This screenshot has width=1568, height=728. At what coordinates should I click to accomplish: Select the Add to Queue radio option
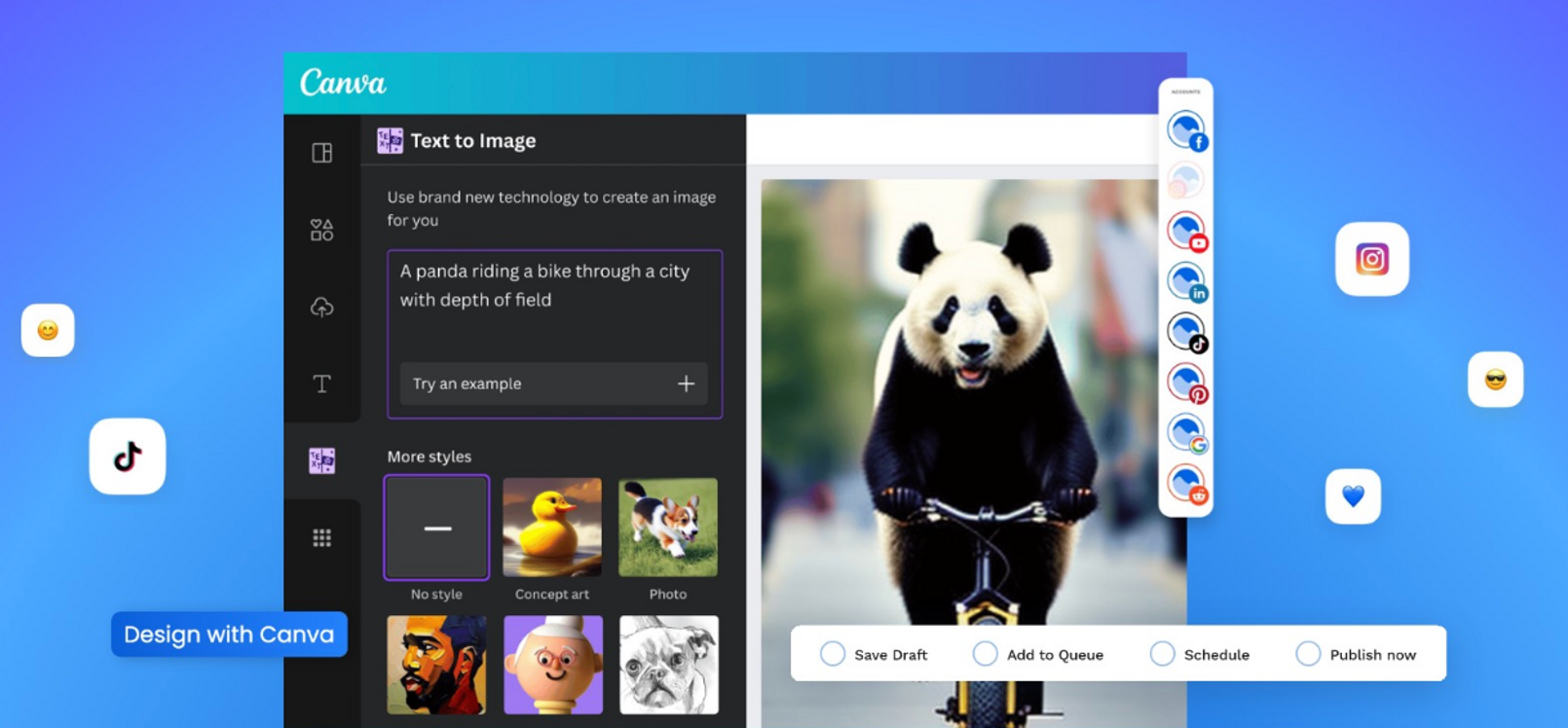pyautogui.click(x=986, y=654)
